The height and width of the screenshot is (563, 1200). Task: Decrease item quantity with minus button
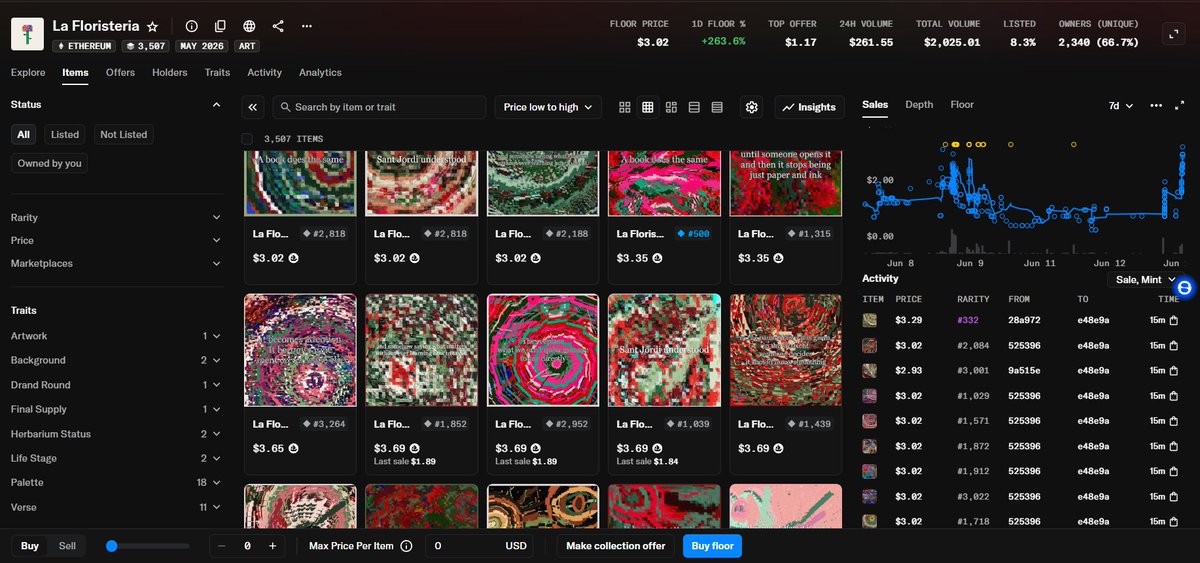221,546
